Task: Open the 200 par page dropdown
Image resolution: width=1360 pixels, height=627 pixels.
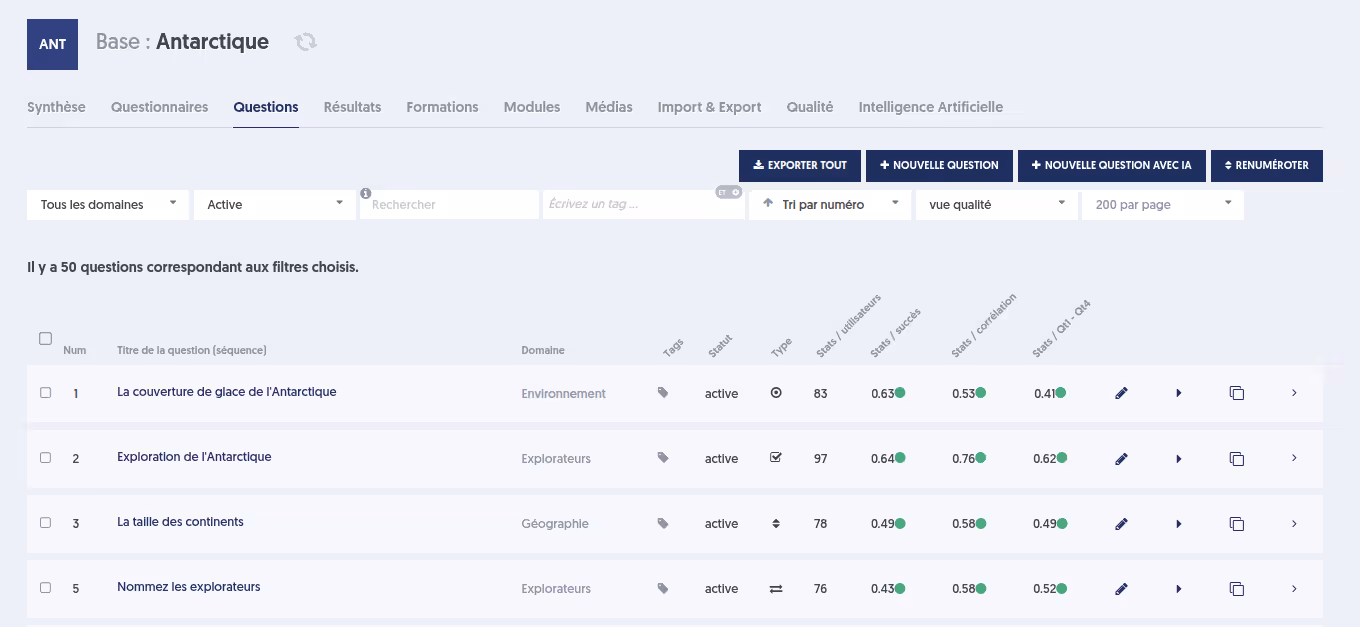Action: [1163, 204]
